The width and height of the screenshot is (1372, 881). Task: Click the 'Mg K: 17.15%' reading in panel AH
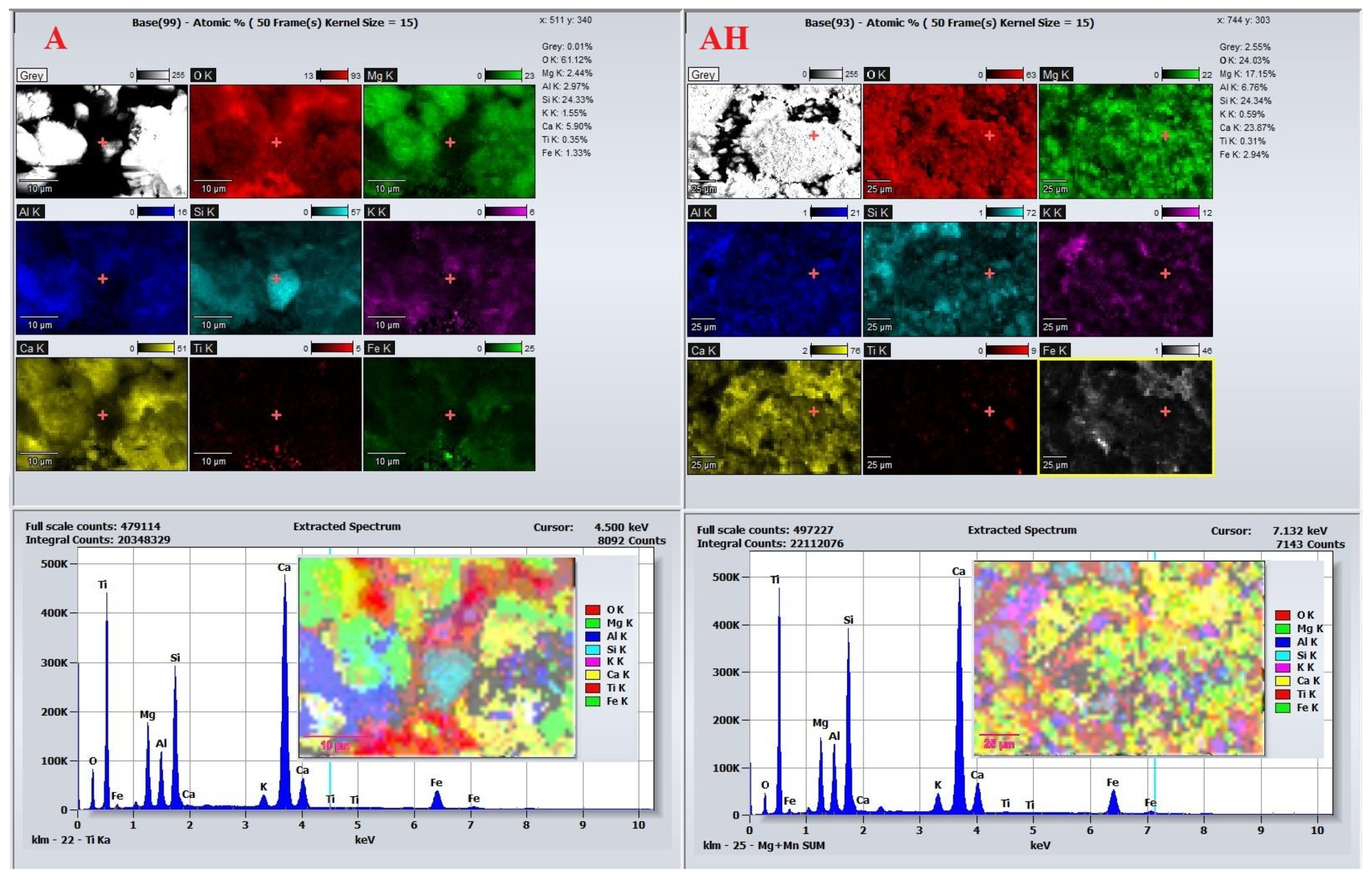tap(1247, 74)
